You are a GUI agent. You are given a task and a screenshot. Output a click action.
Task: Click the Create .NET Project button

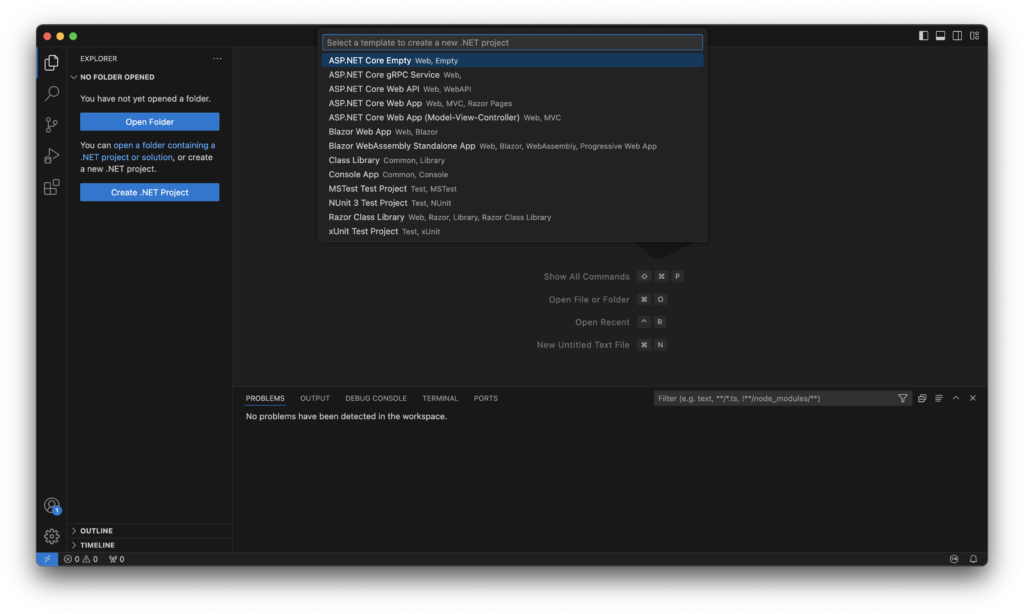pyautogui.click(x=149, y=192)
